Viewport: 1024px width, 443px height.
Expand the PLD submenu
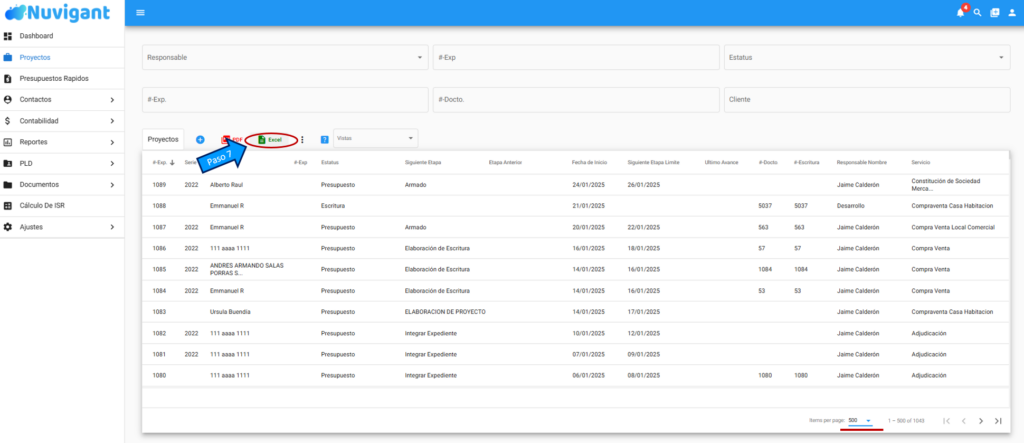pos(112,163)
